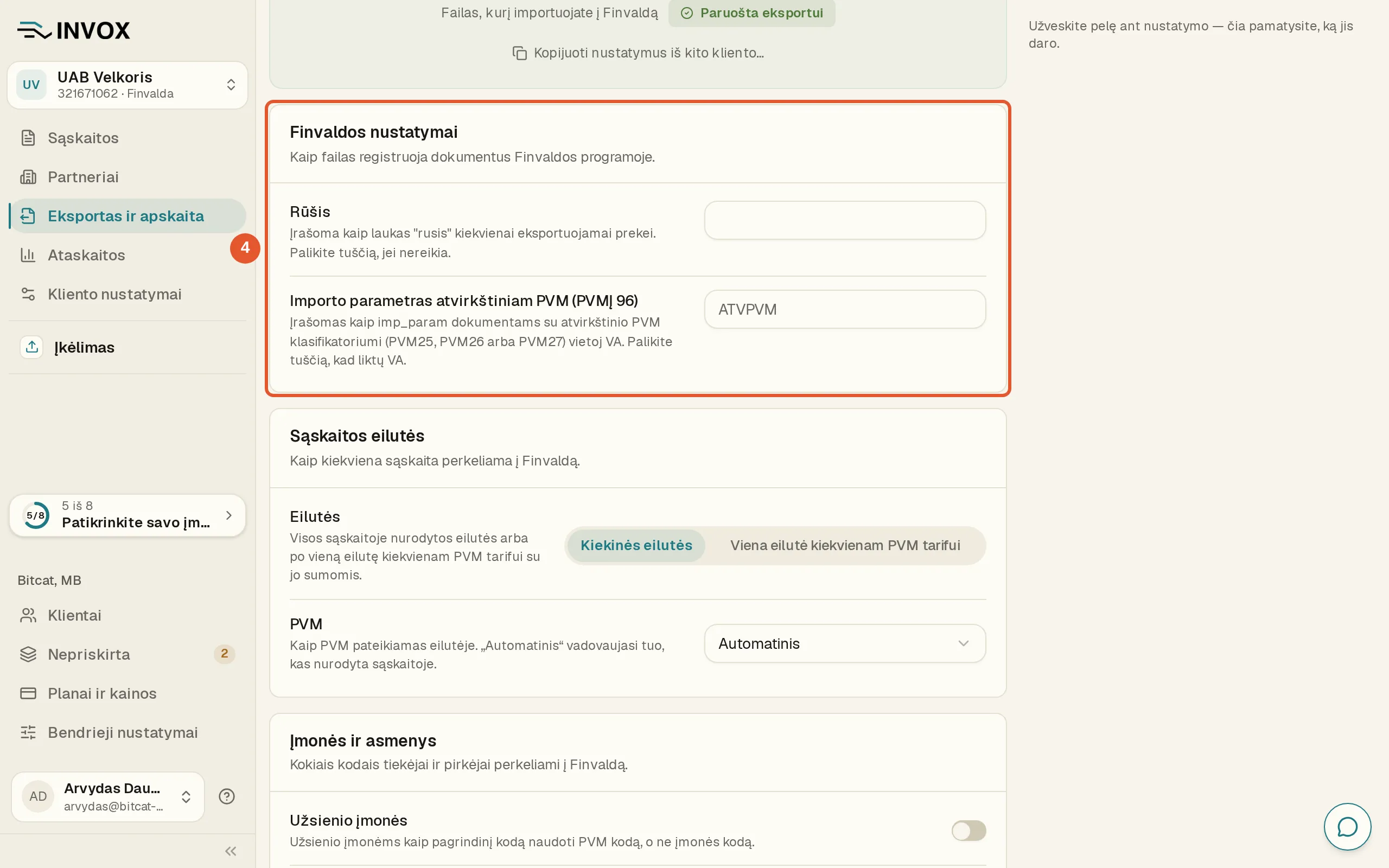Click the Planai ir kainos card icon
The image size is (1389, 868).
(28, 693)
